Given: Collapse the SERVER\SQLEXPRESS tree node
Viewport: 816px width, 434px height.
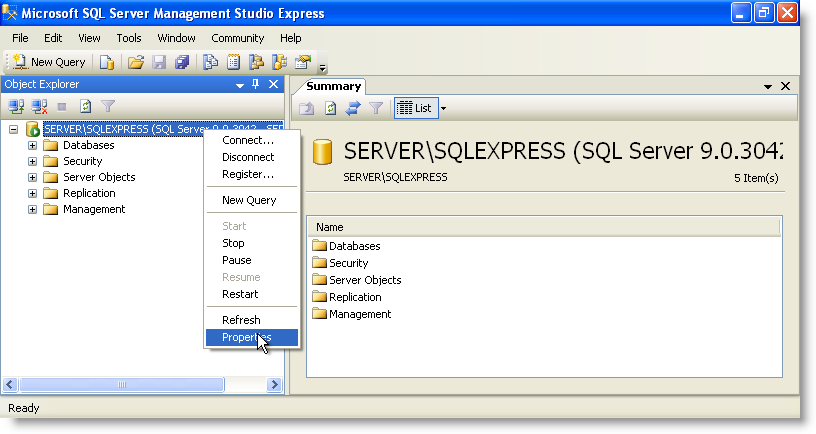Looking at the screenshot, I should click(14, 129).
